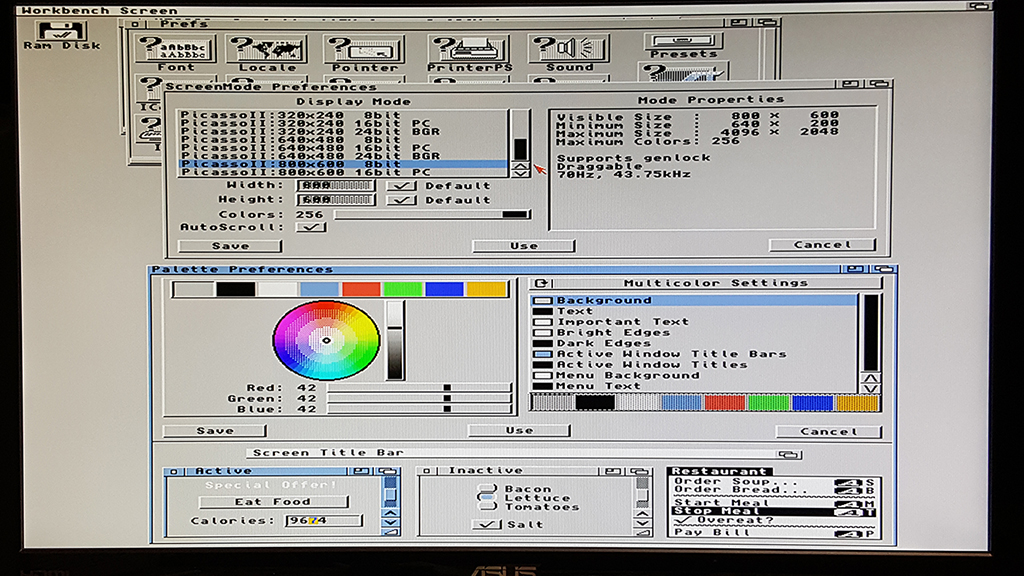Screen dimensions: 1024x576
Task: Click the Eat Food button
Action: [273, 502]
